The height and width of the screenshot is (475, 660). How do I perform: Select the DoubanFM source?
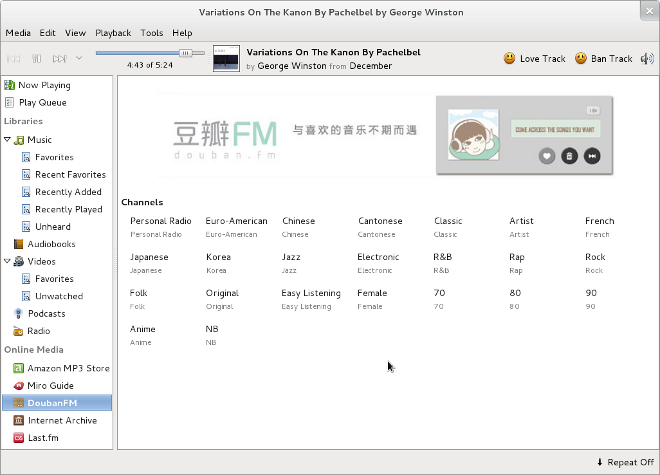click(x=57, y=403)
